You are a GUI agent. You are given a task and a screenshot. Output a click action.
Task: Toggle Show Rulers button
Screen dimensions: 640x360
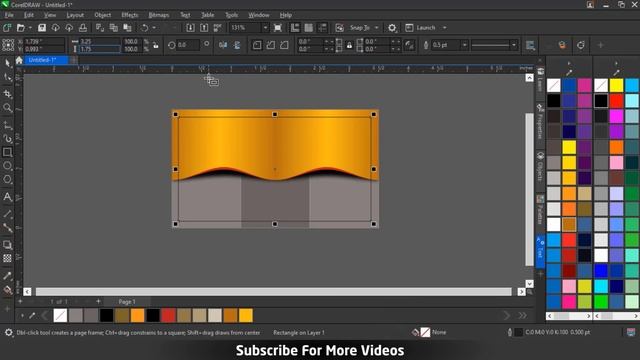(295, 28)
